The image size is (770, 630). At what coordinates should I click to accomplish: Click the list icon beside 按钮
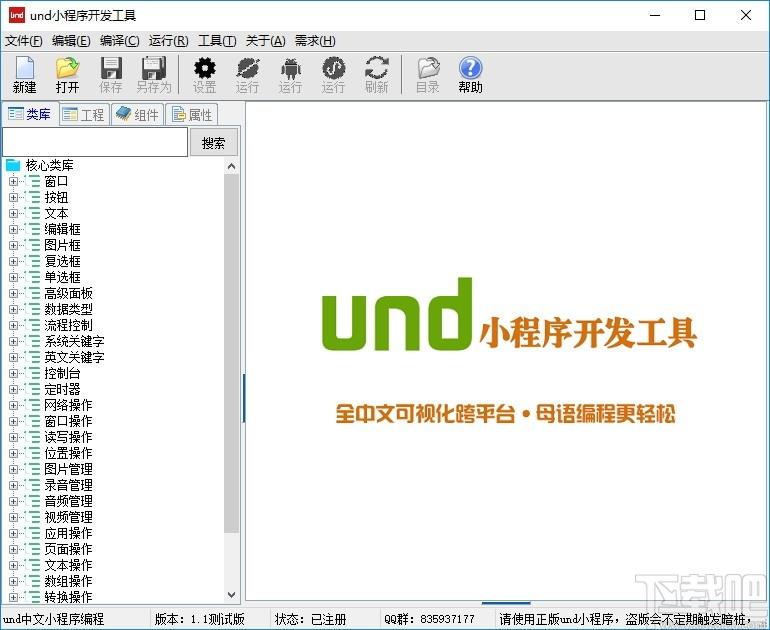point(33,197)
